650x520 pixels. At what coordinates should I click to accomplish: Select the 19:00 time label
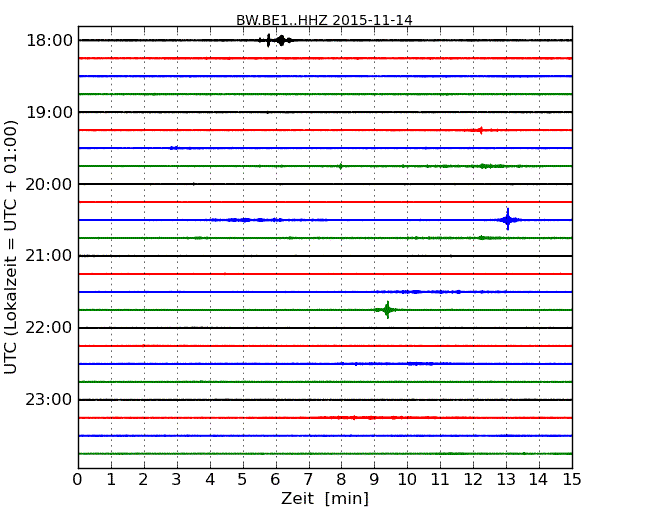[x=49, y=112]
